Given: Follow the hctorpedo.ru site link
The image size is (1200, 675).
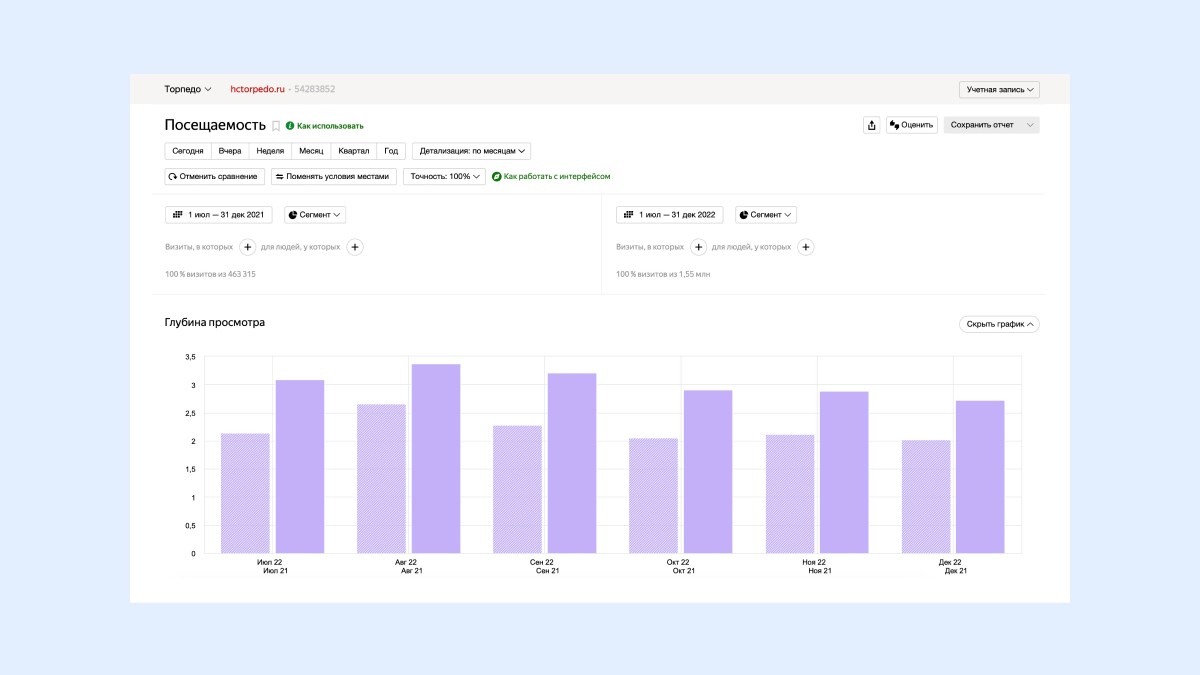Looking at the screenshot, I should tap(258, 89).
